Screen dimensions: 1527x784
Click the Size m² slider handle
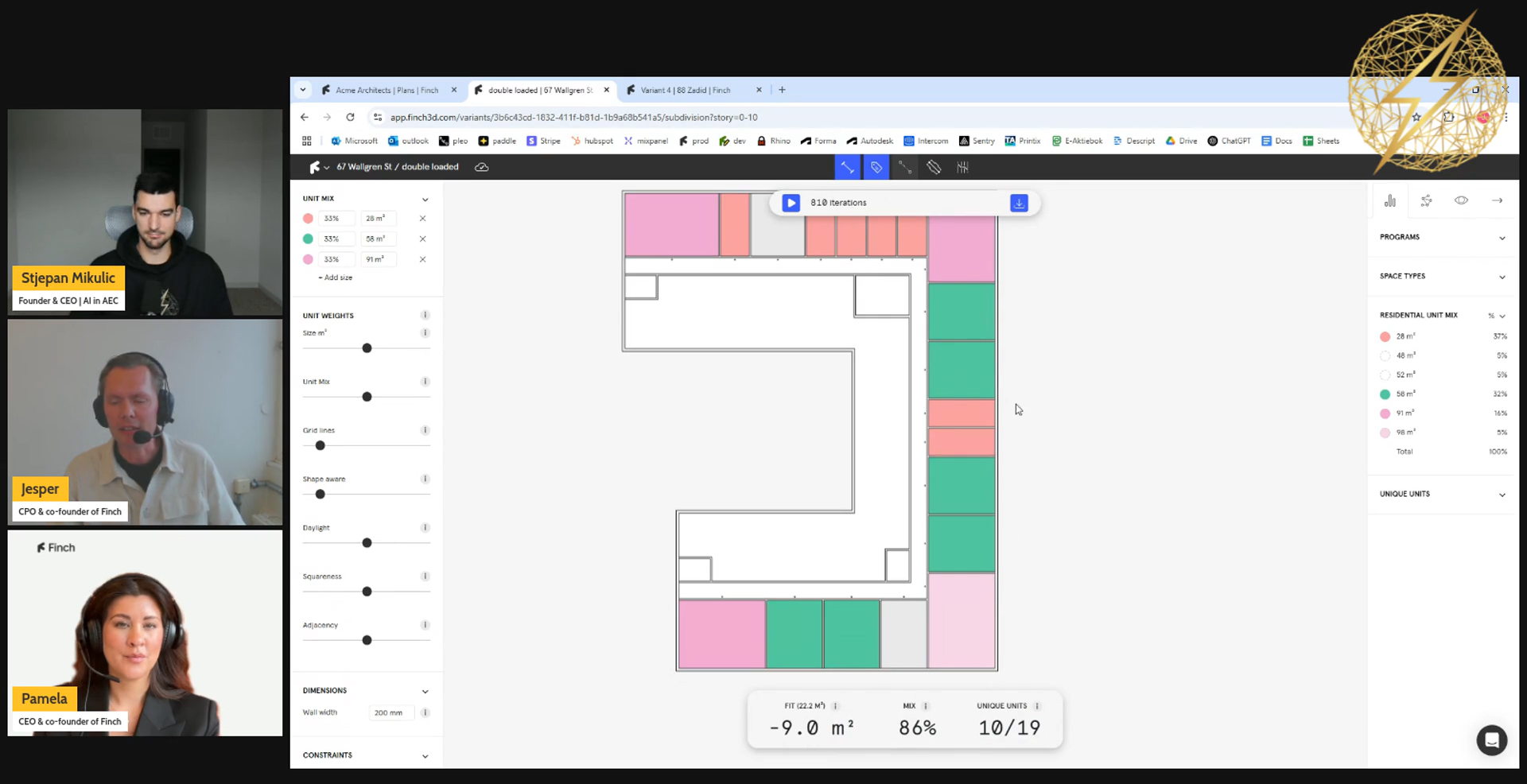[367, 348]
